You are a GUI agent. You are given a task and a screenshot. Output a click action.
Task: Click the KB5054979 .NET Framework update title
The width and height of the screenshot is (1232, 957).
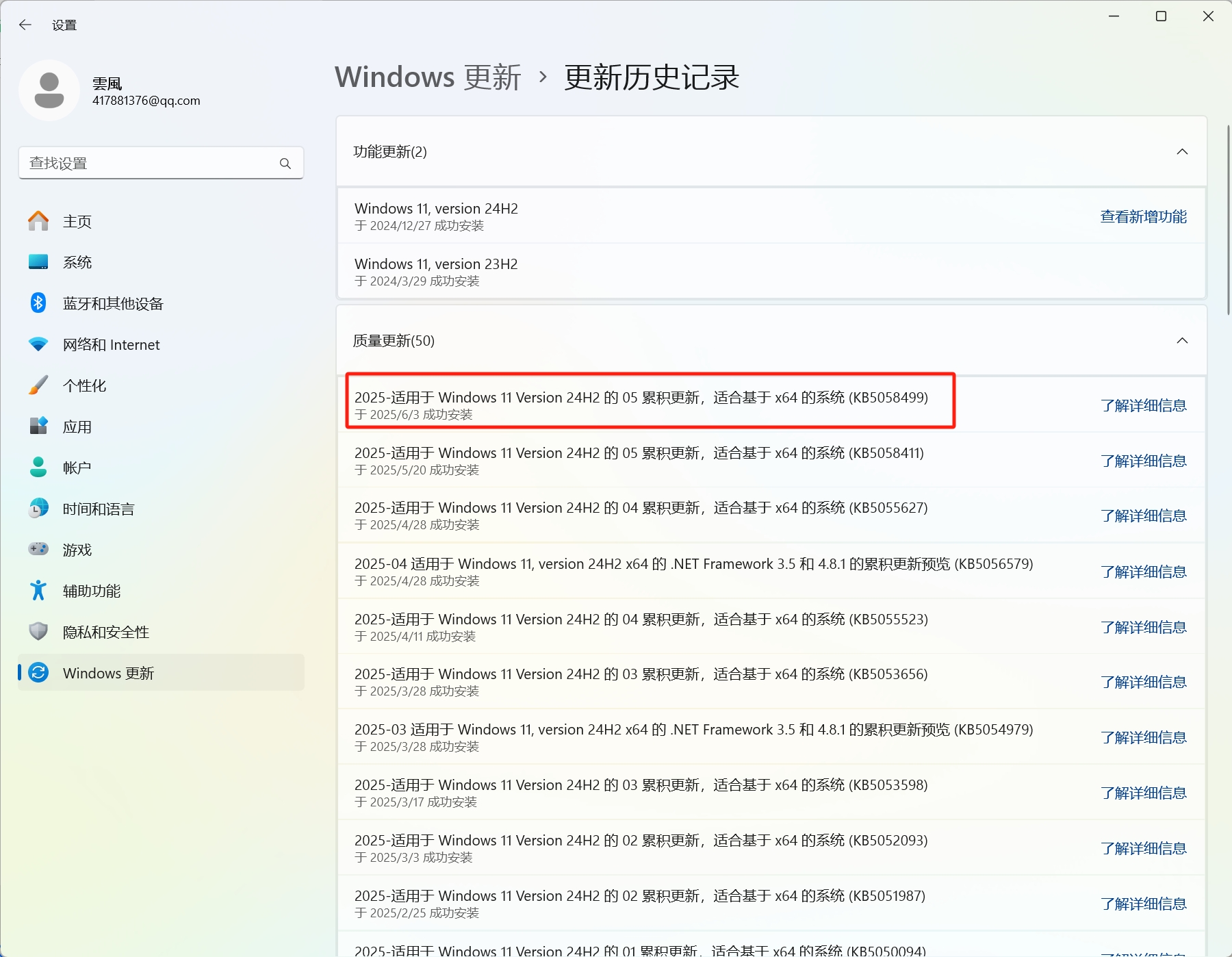coord(694,729)
